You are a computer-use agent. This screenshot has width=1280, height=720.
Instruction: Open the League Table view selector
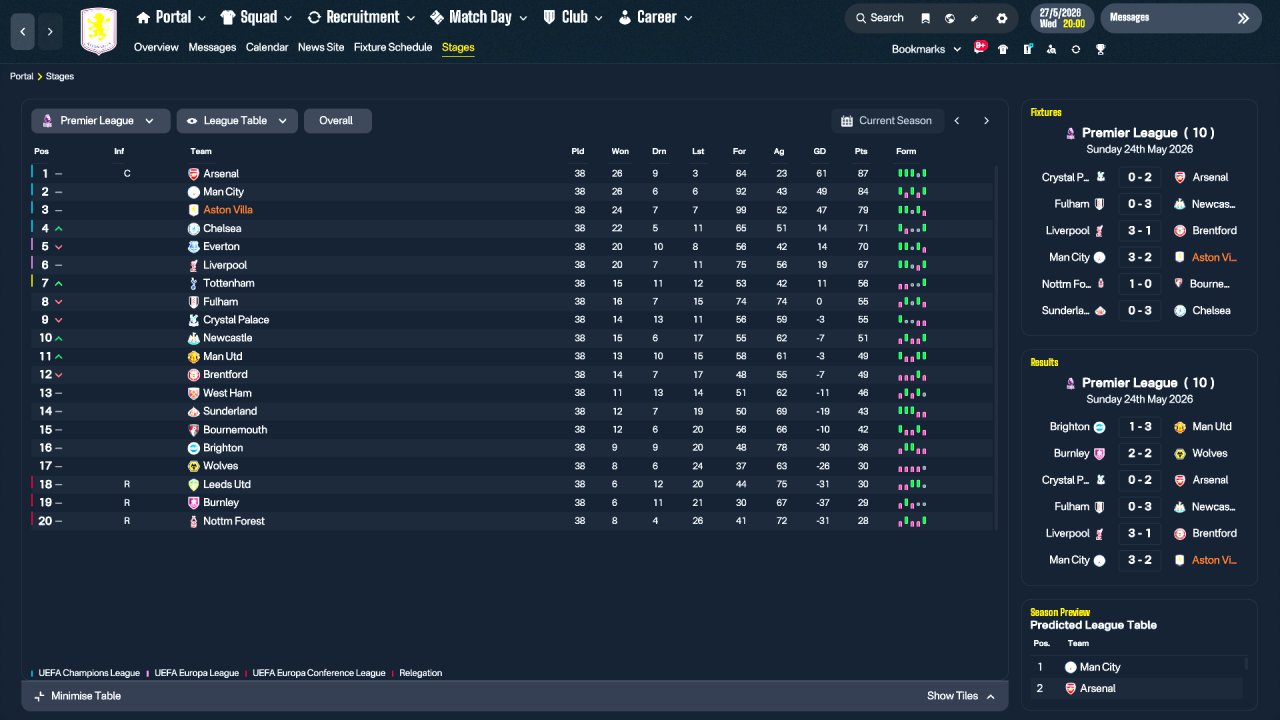point(237,121)
